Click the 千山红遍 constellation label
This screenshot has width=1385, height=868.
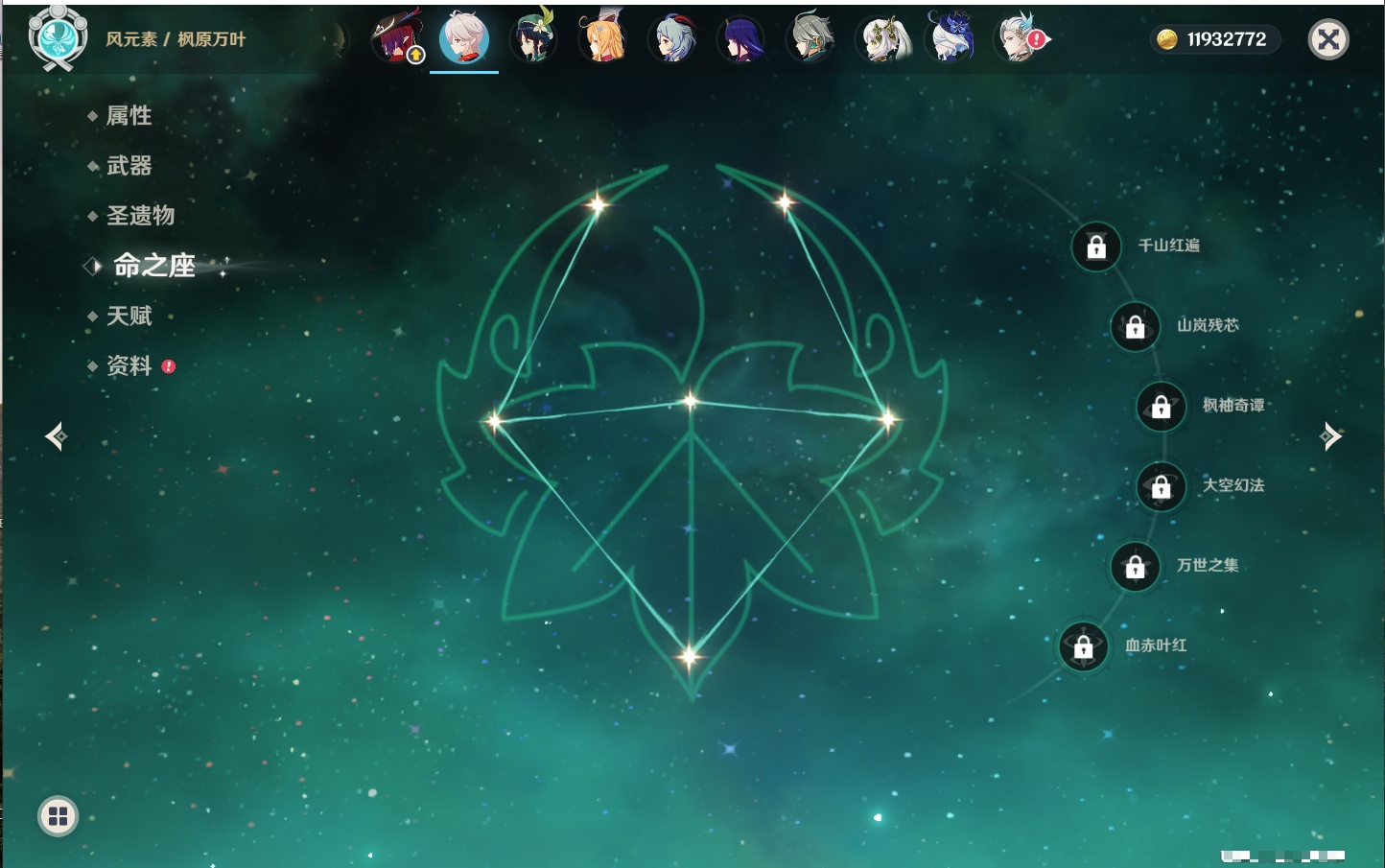(x=1168, y=246)
